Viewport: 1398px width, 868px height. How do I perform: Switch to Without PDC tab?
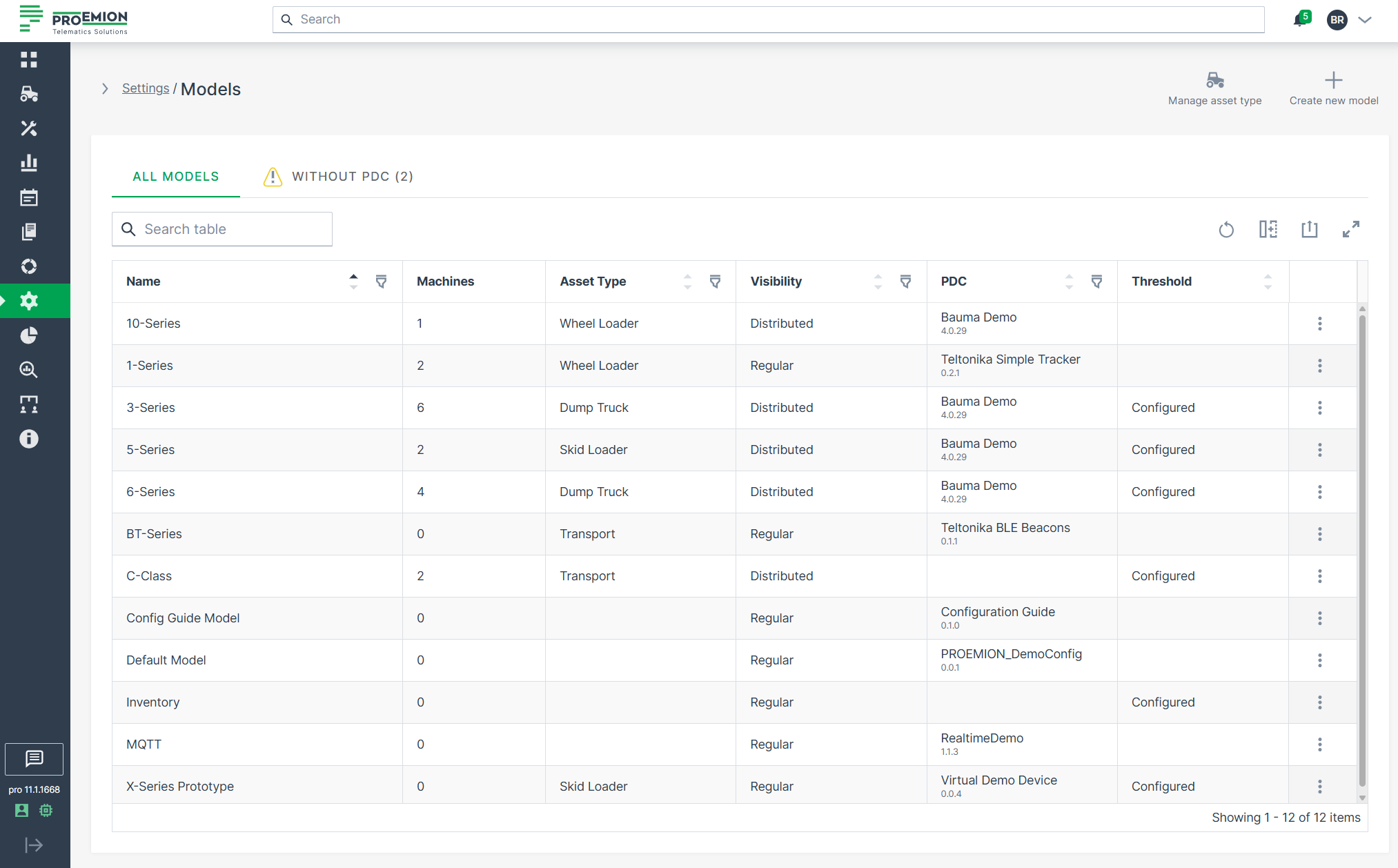tap(339, 177)
